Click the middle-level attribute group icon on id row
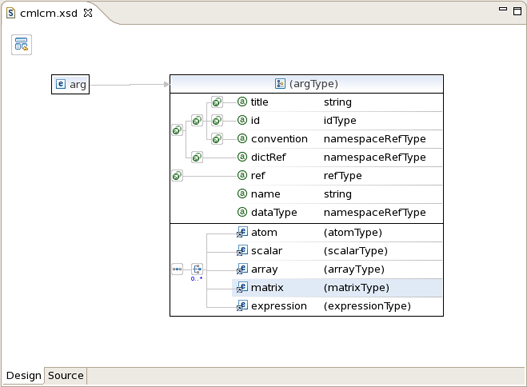527x387 pixels. [197, 120]
